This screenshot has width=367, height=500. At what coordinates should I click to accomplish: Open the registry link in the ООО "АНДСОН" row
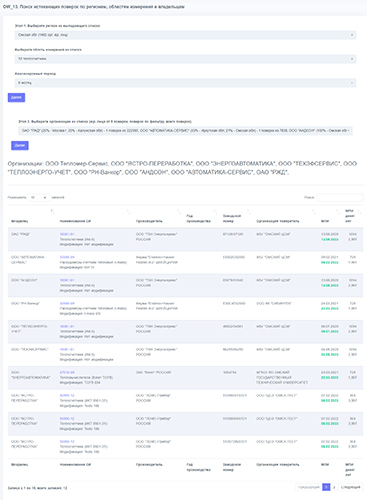point(67,280)
